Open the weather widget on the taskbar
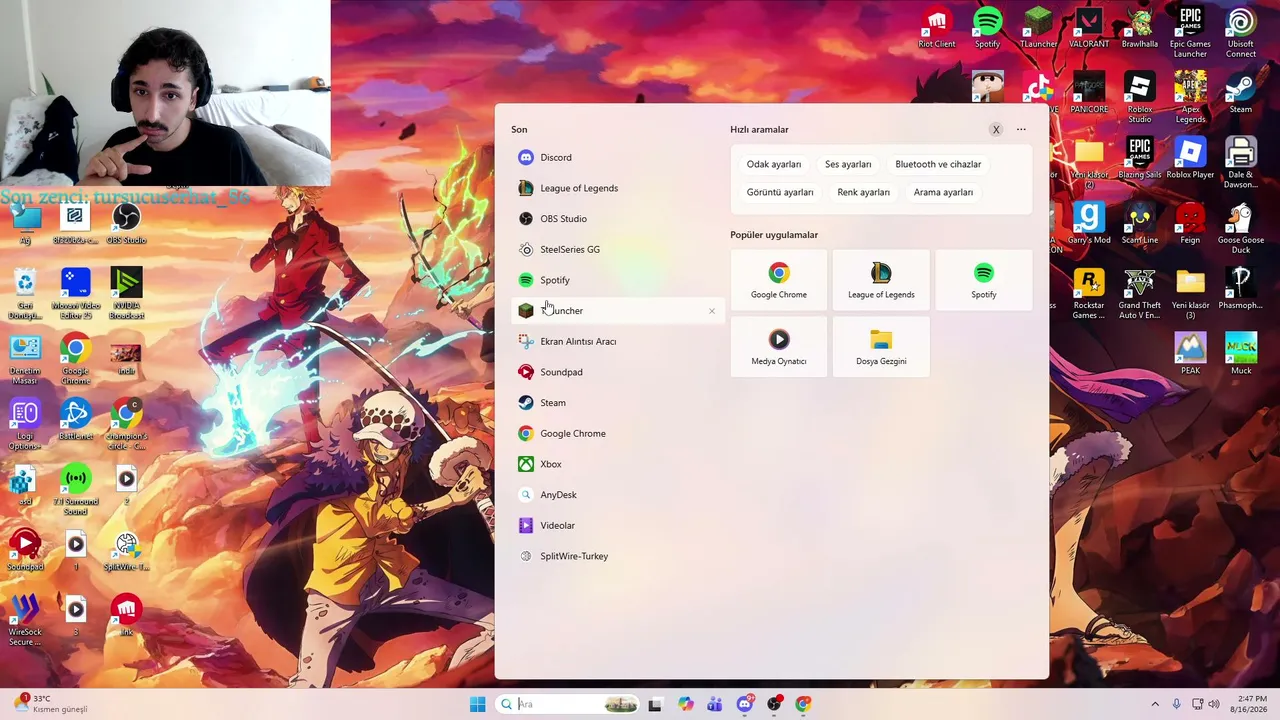1280x720 pixels. coord(48,704)
